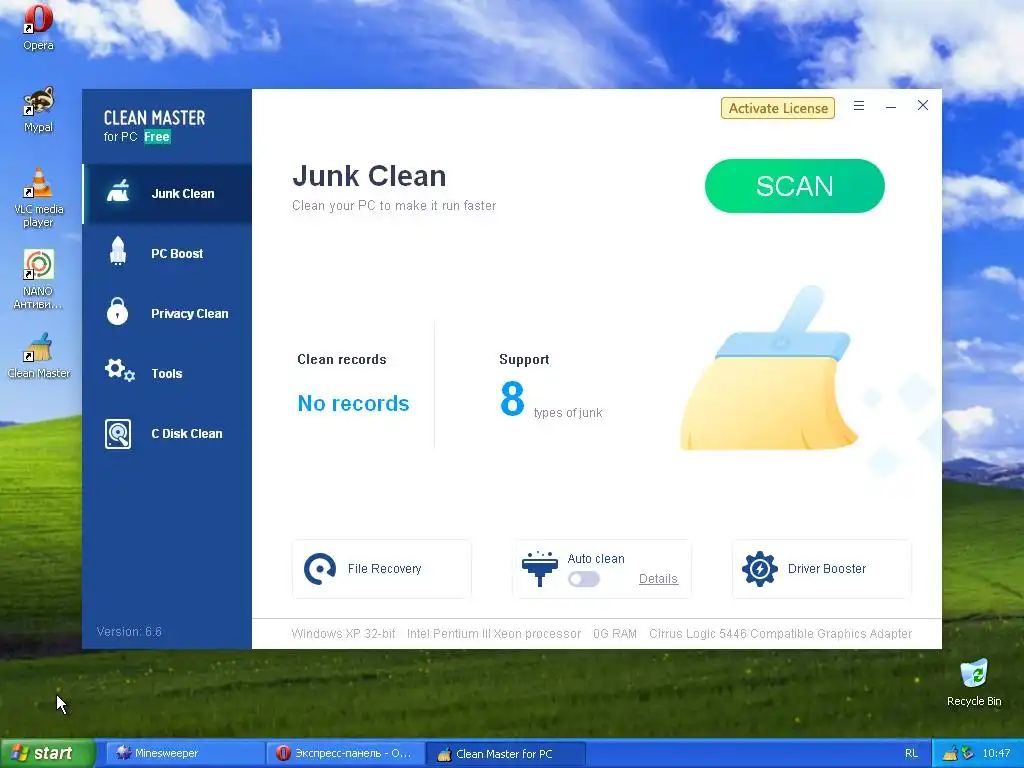Switch to Minesweeper in the taskbar
Image resolution: width=1024 pixels, height=768 pixels.
point(184,754)
